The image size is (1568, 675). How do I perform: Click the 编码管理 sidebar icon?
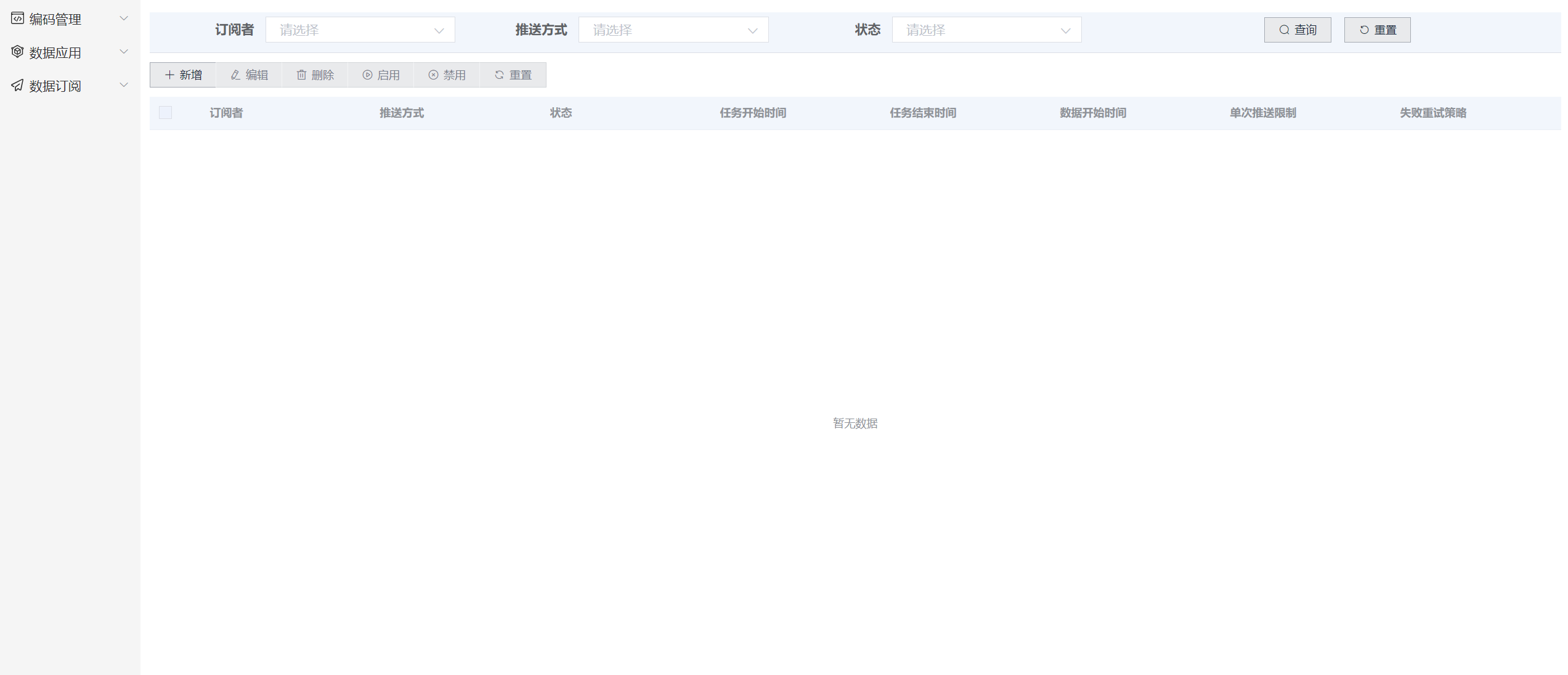tap(17, 18)
